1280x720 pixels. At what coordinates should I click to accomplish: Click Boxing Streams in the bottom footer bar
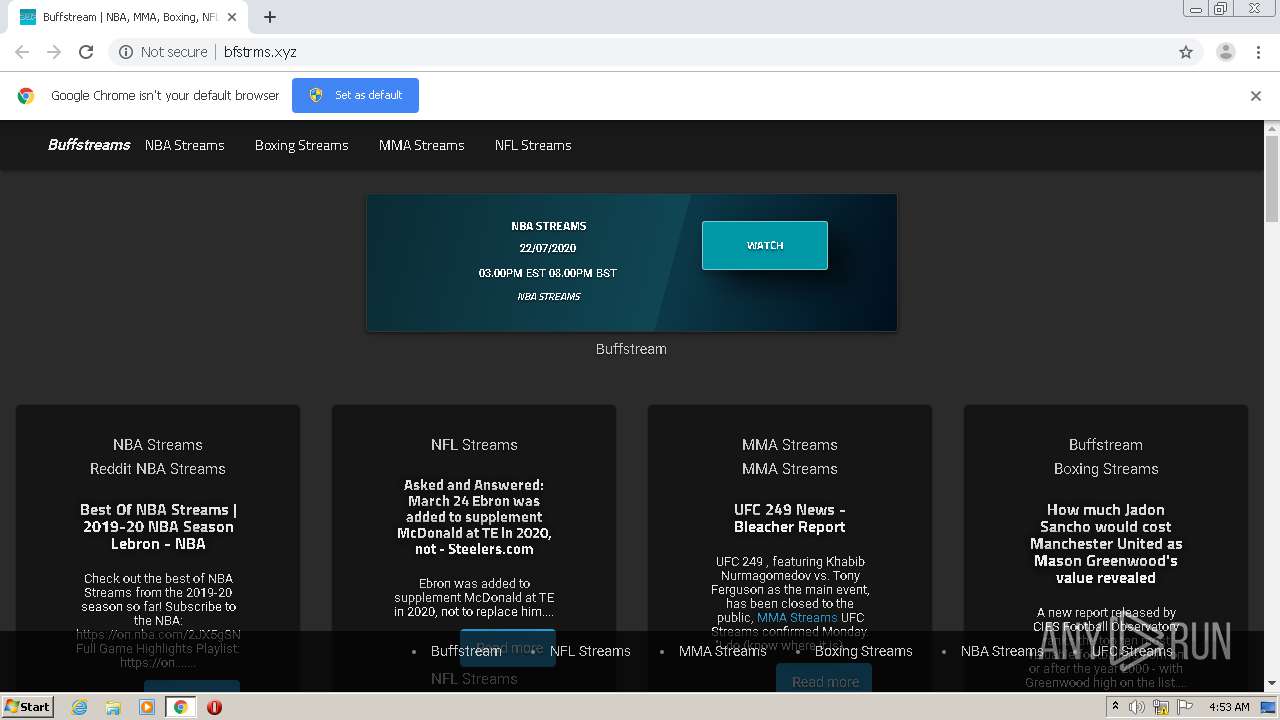[x=864, y=651]
